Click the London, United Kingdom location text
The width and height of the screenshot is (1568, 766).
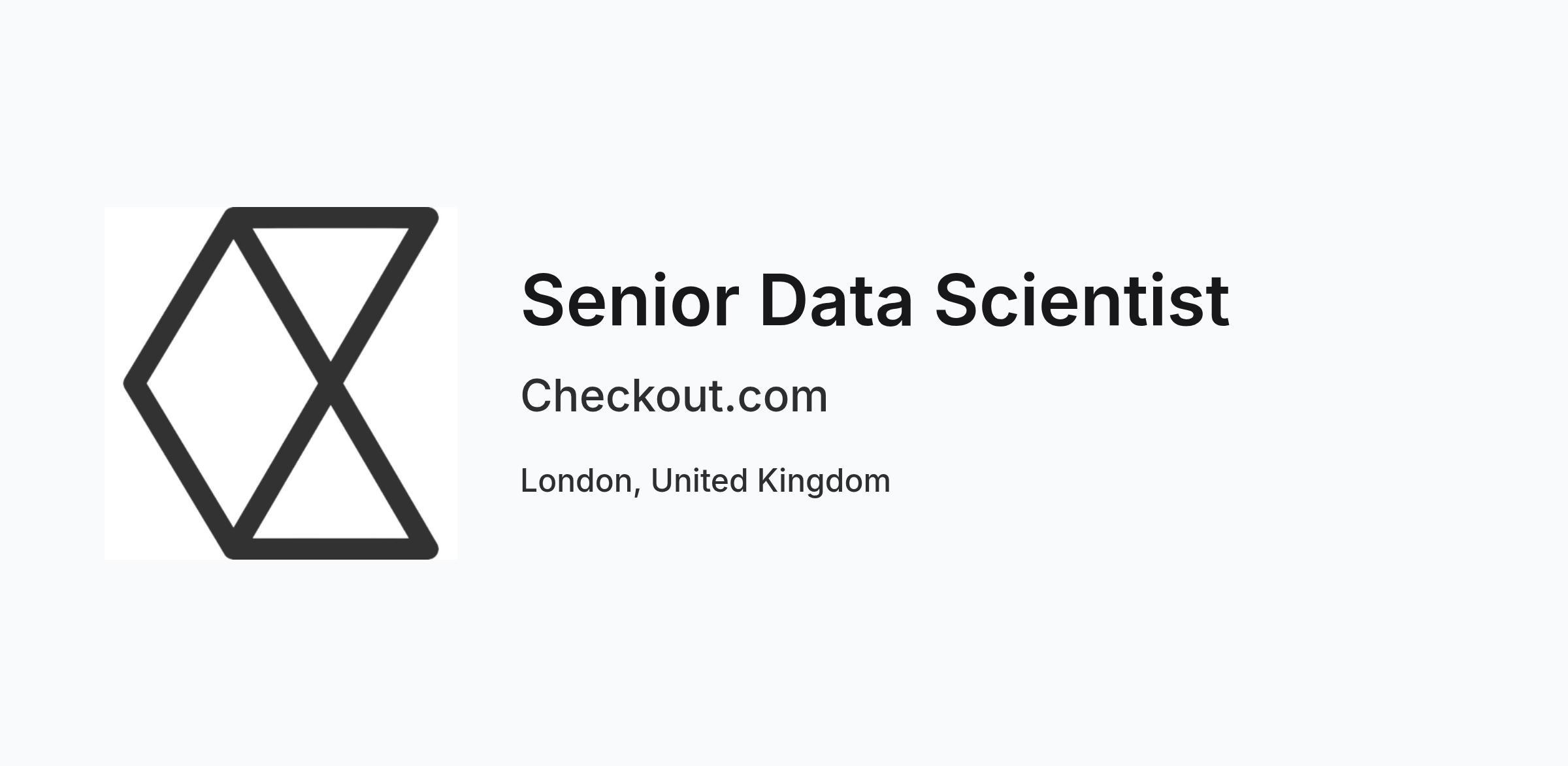[x=705, y=481]
